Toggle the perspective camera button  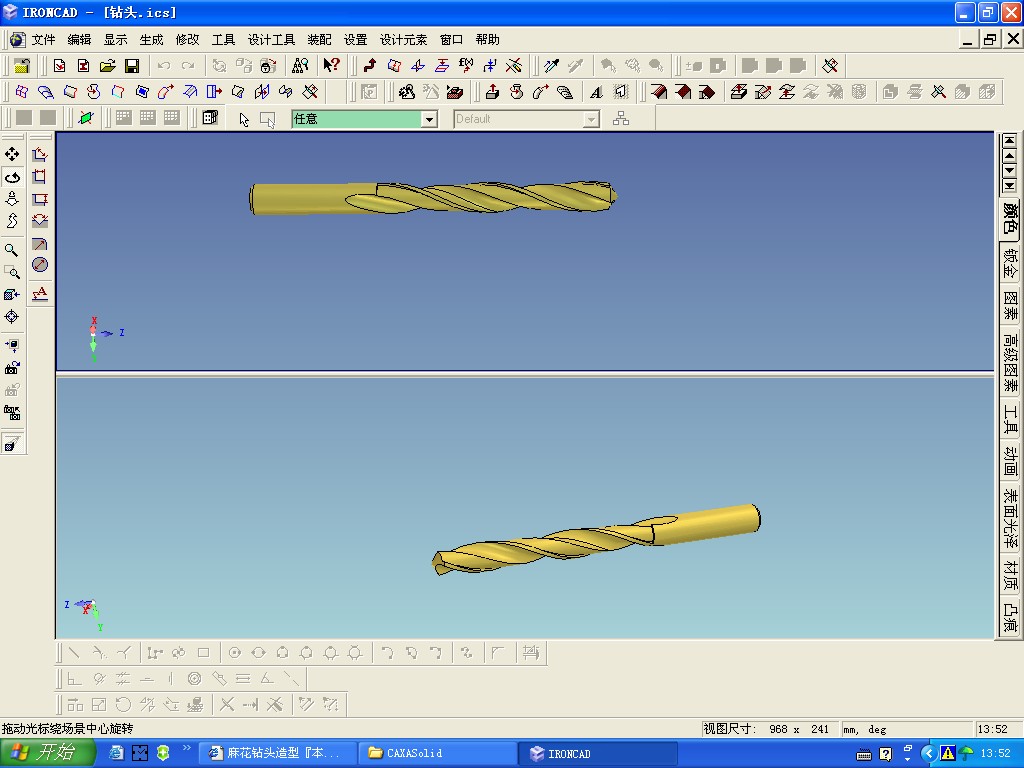[x=12, y=444]
